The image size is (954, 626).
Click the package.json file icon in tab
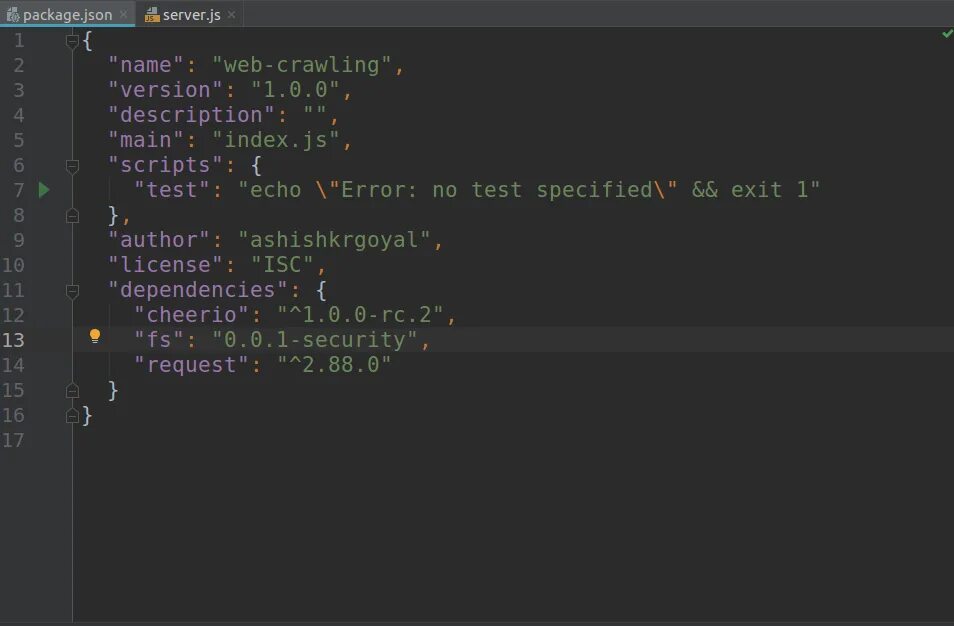point(13,15)
